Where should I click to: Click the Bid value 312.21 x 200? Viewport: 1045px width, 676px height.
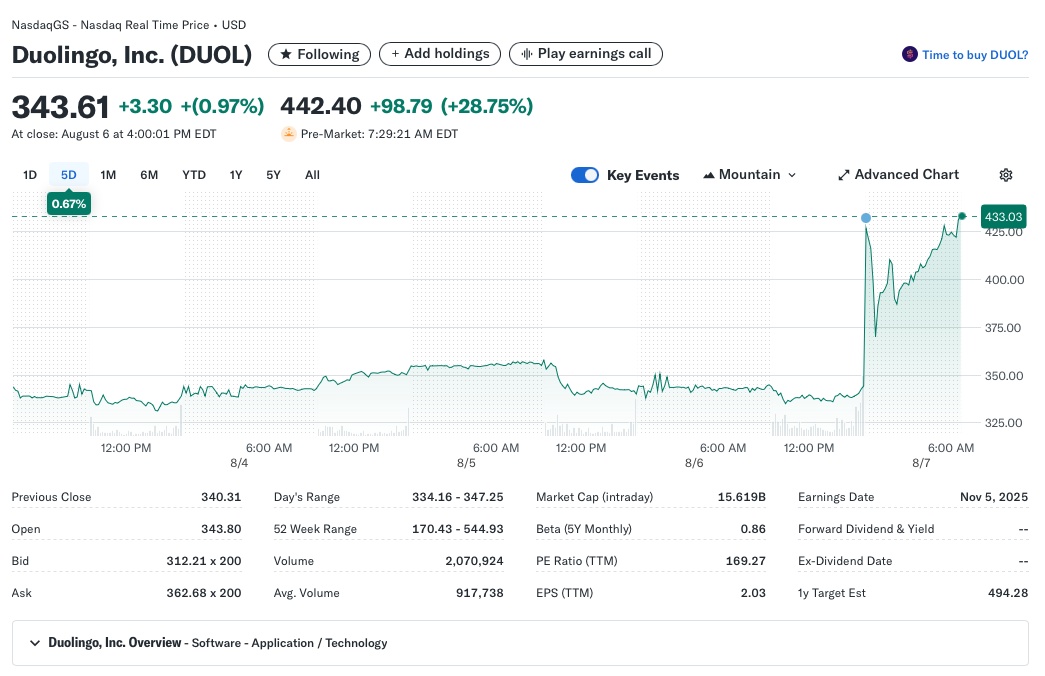(x=203, y=561)
